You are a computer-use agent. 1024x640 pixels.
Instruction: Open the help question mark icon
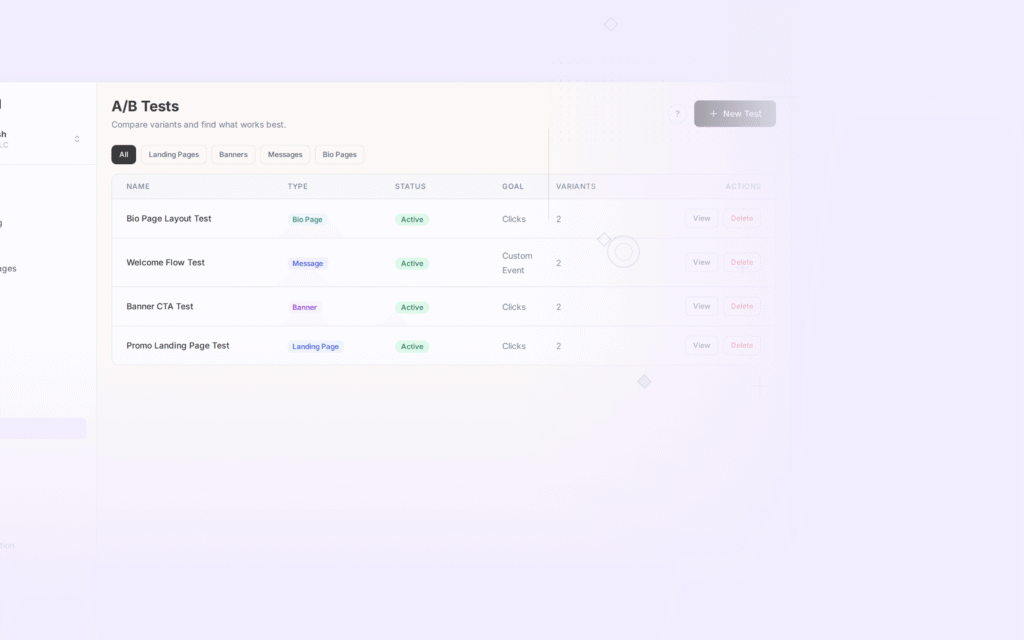(x=677, y=114)
